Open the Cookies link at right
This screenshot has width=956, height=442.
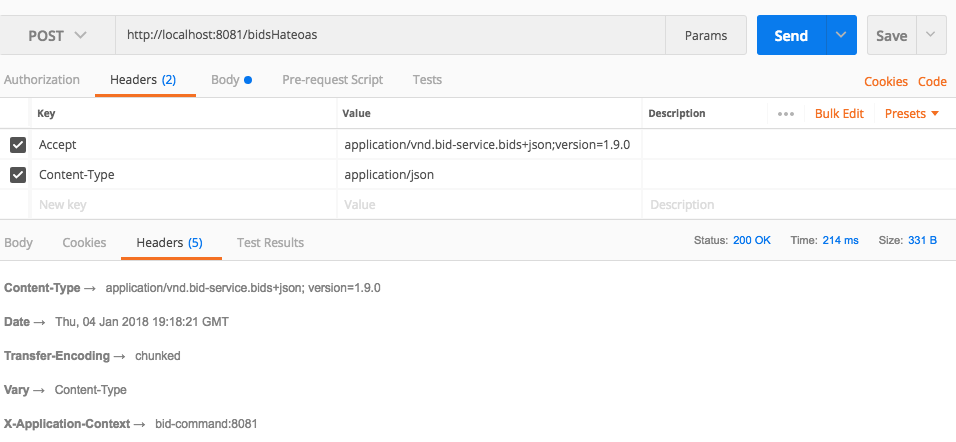(885, 82)
